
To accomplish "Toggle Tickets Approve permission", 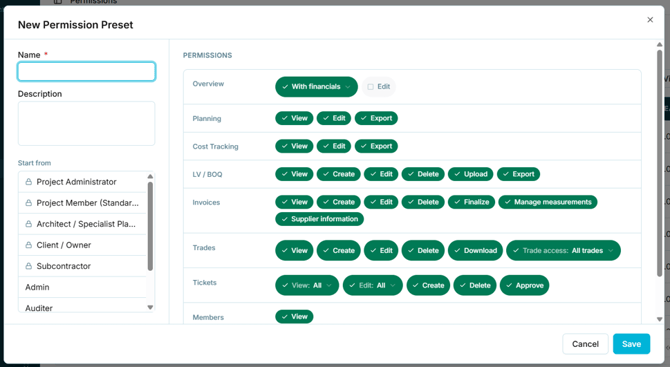I will (524, 285).
